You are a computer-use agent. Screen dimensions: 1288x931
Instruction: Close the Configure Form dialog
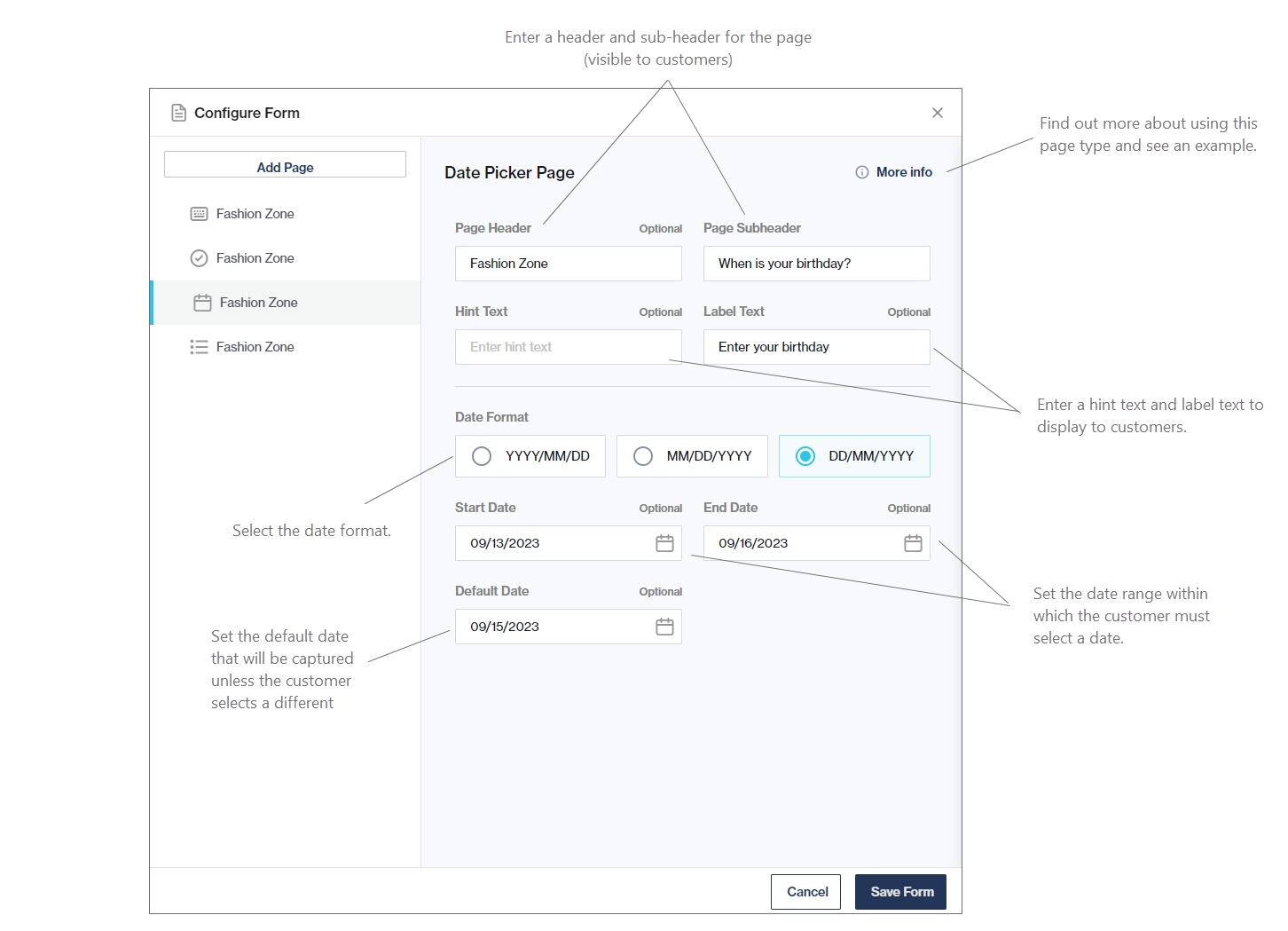click(937, 113)
